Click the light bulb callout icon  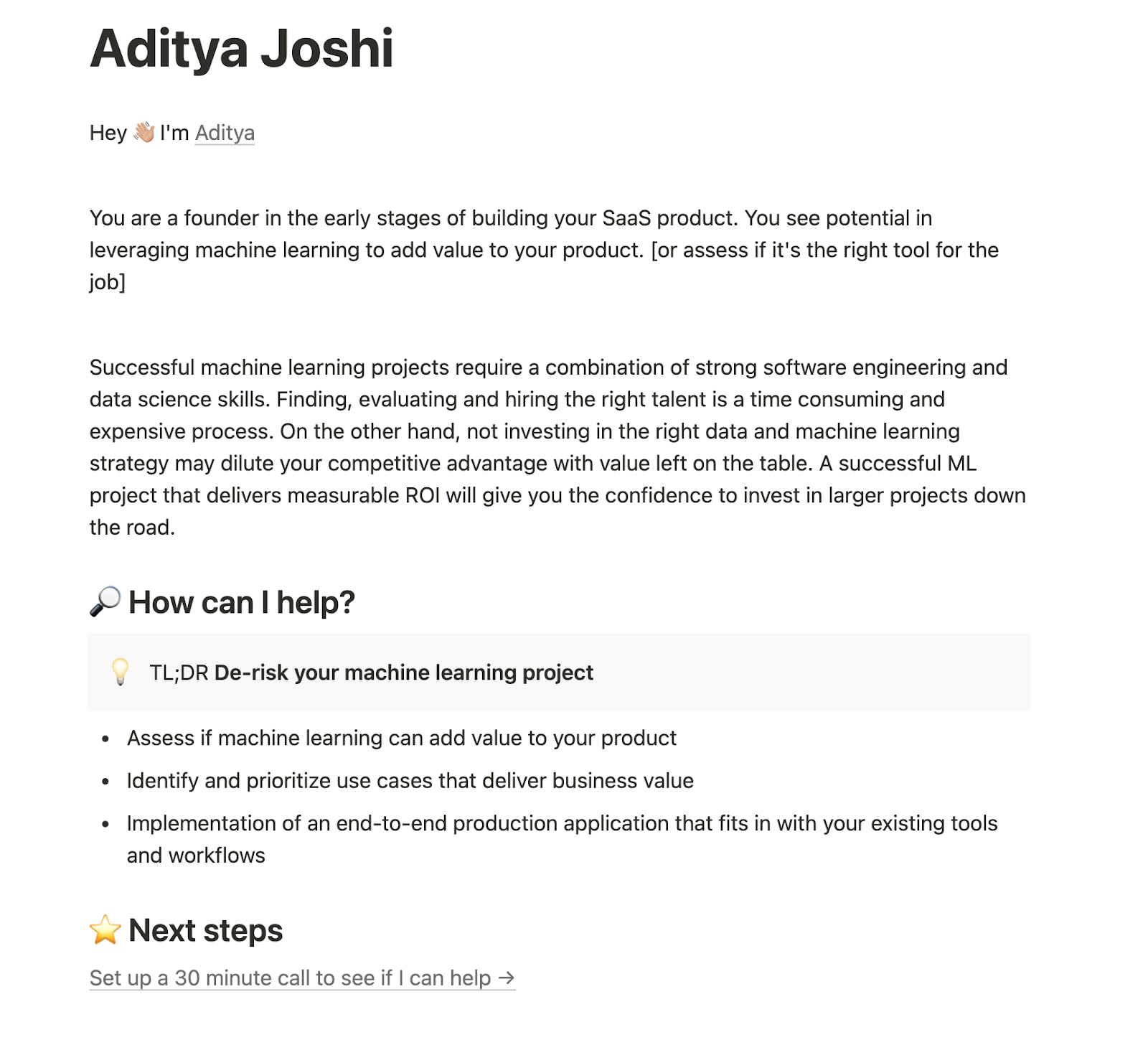[x=120, y=672]
